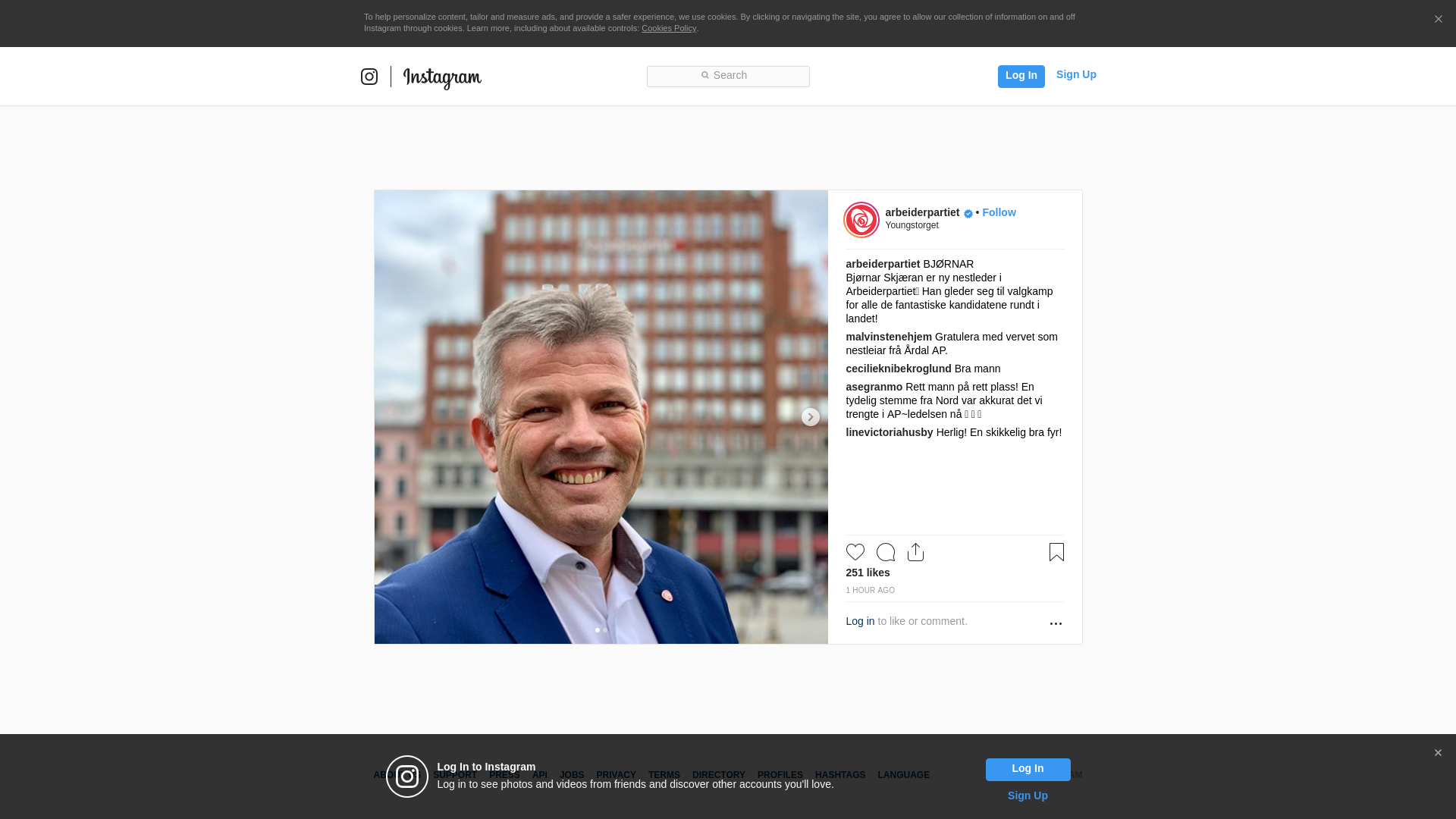Like the post with the heart icon
The image size is (1456, 819).
[855, 552]
